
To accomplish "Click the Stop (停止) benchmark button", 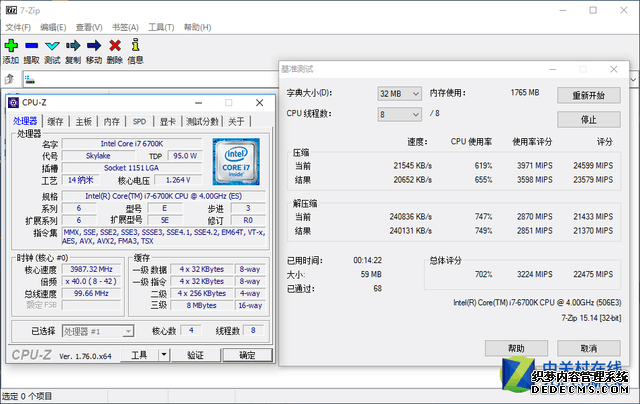I will pyautogui.click(x=589, y=120).
